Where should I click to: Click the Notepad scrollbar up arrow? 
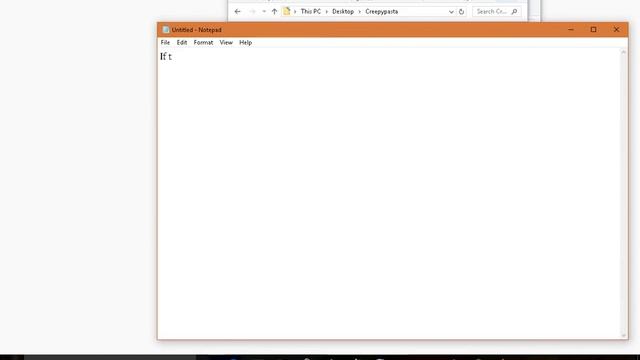pos(624,52)
